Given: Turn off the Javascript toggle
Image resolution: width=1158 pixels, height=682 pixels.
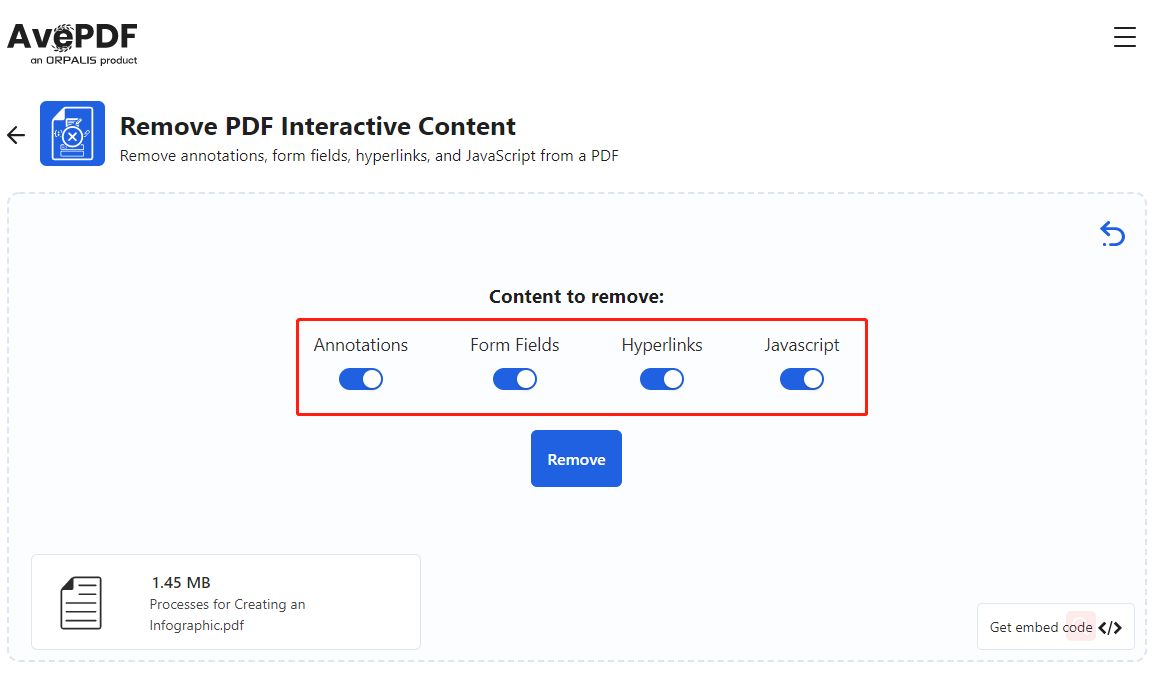Looking at the screenshot, I should 802,378.
